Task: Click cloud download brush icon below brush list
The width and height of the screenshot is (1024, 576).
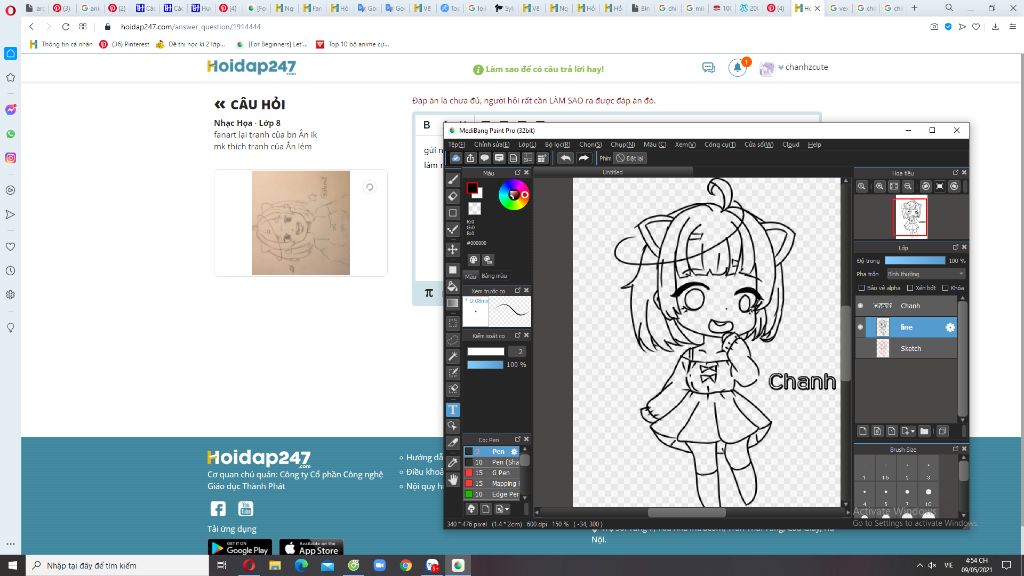Action: click(471, 509)
